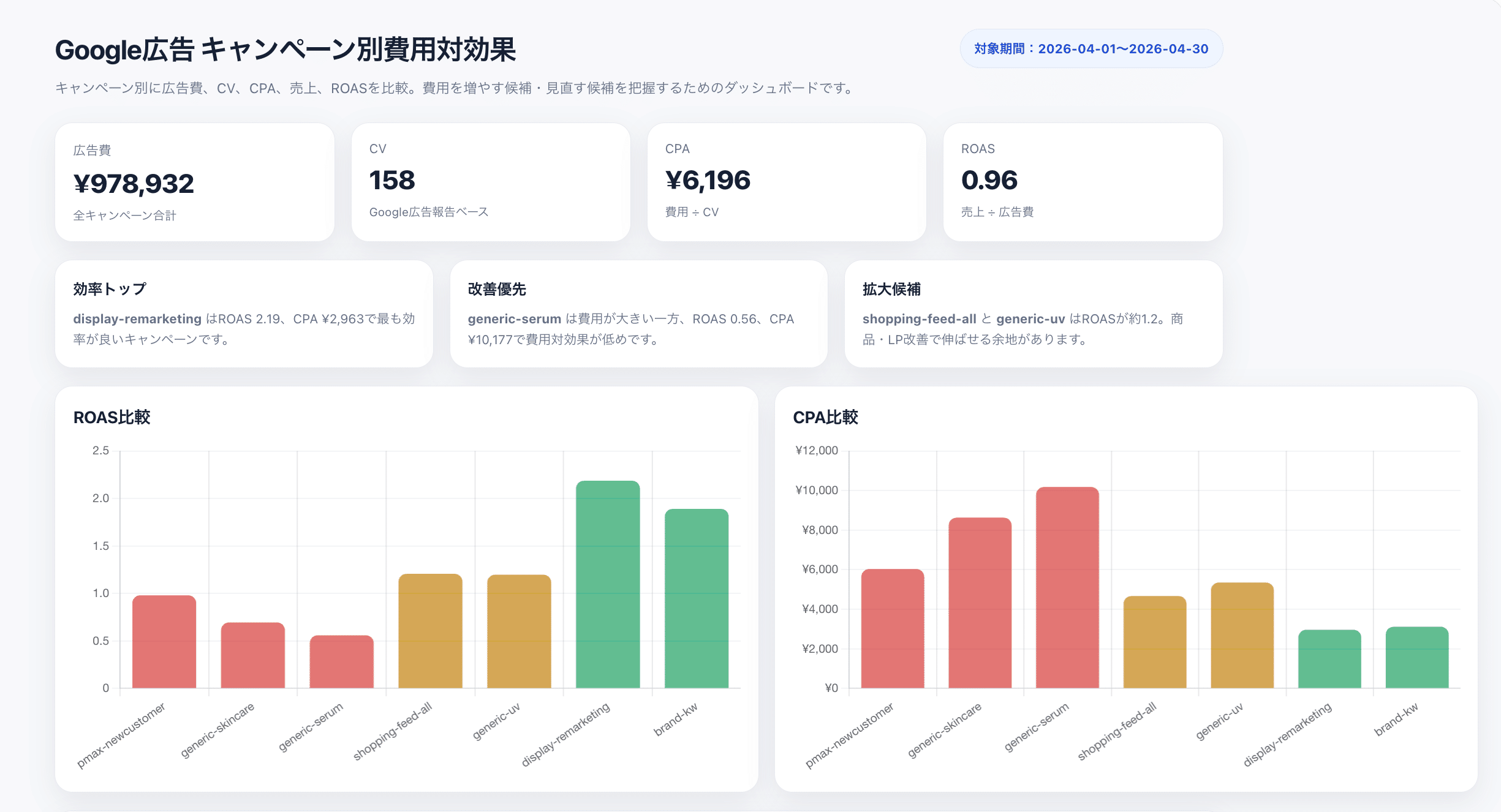Click the 効率トップ card heading
The height and width of the screenshot is (812, 1501).
(x=110, y=289)
